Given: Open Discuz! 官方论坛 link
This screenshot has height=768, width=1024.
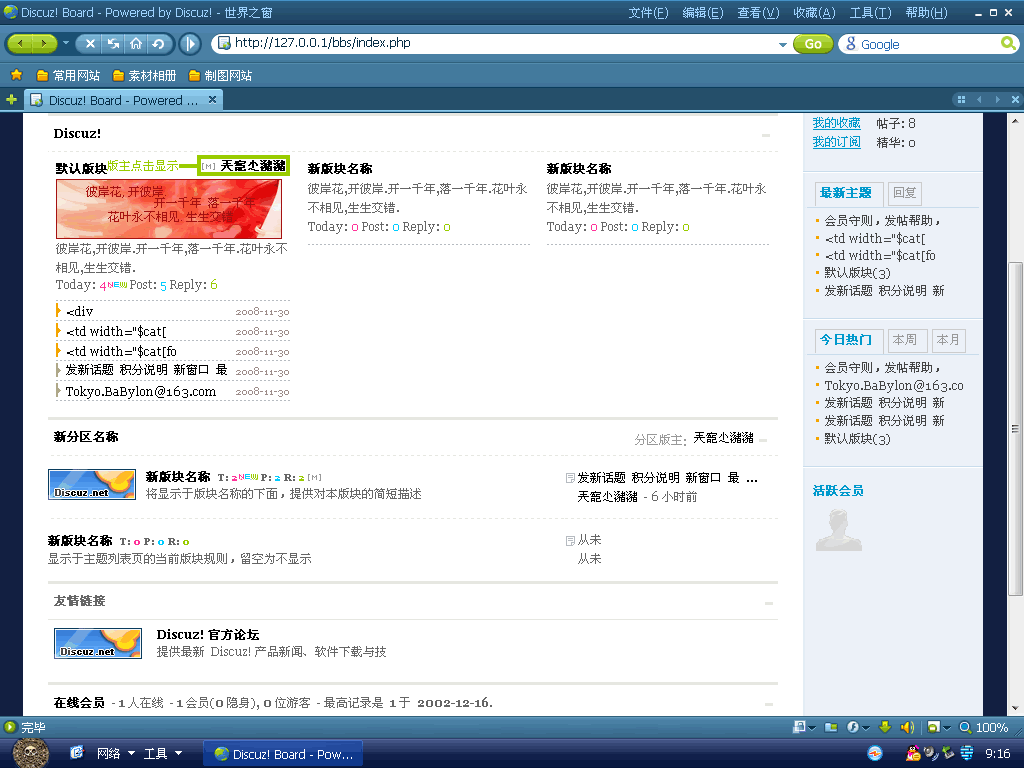Looking at the screenshot, I should [x=208, y=634].
